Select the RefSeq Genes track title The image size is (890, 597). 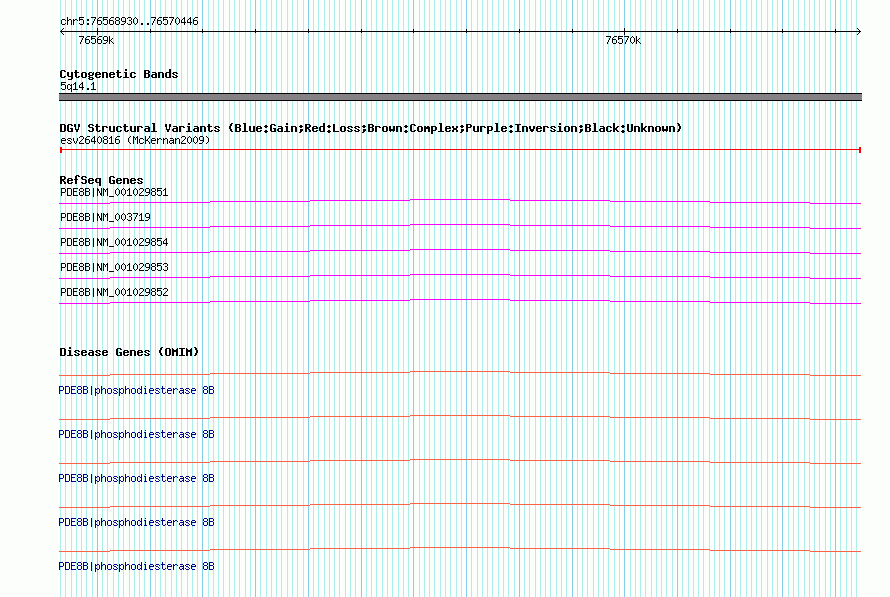[101, 180]
